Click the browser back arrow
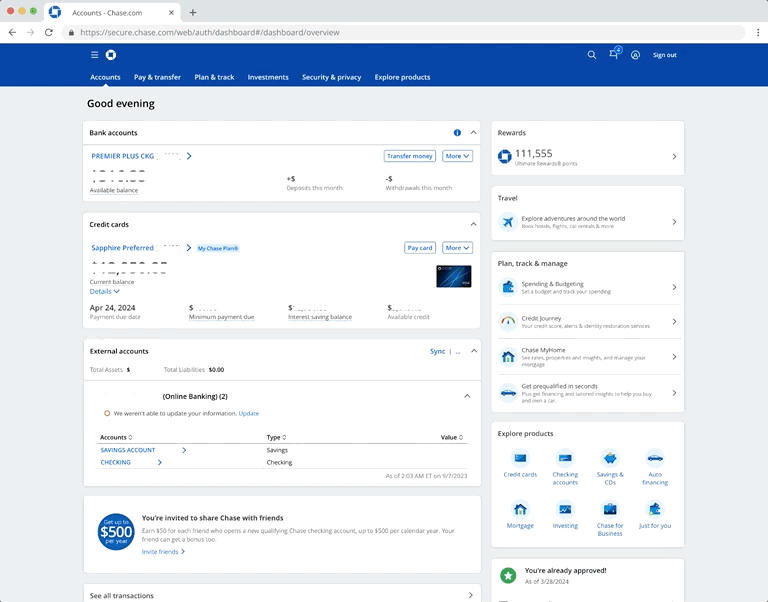This screenshot has height=602, width=768. (12, 32)
